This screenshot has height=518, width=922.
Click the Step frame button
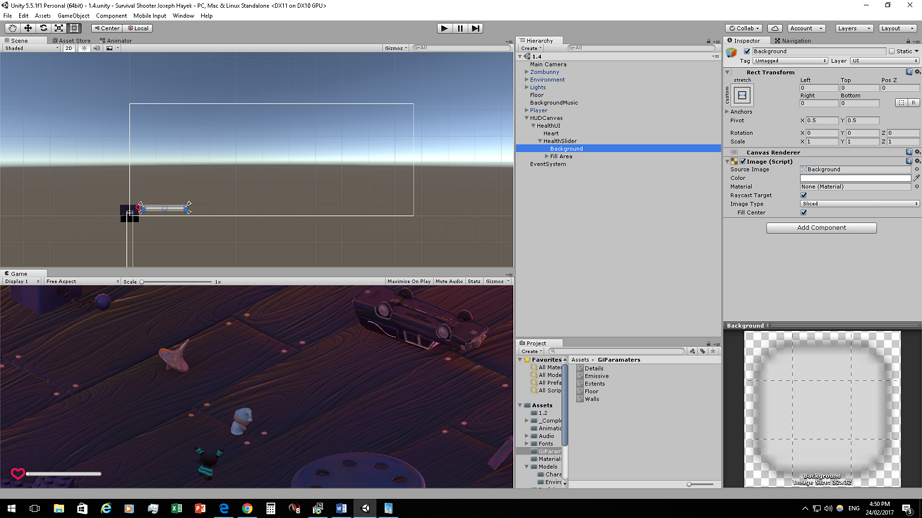click(476, 28)
